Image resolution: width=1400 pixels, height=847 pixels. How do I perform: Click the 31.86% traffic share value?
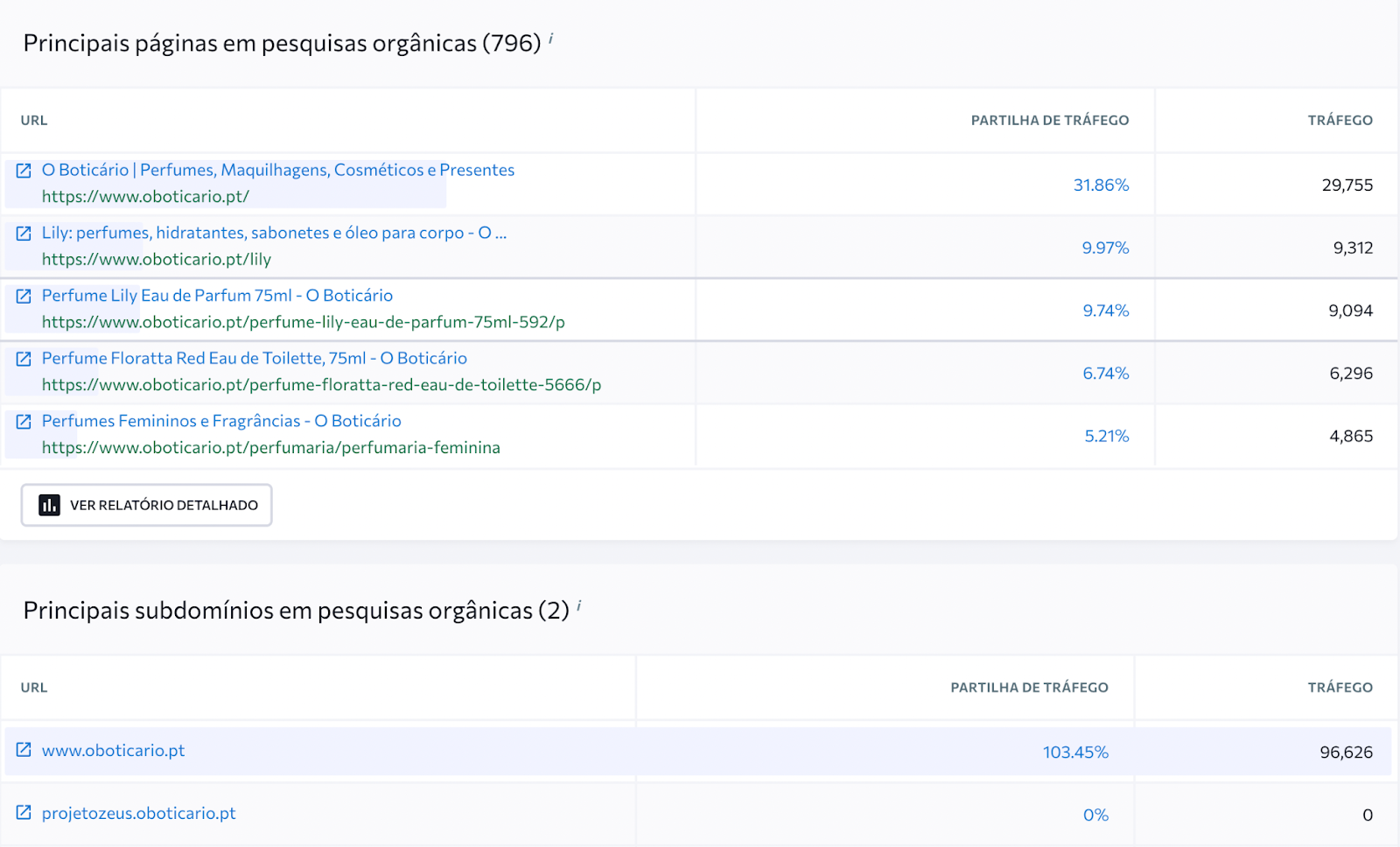[1101, 185]
